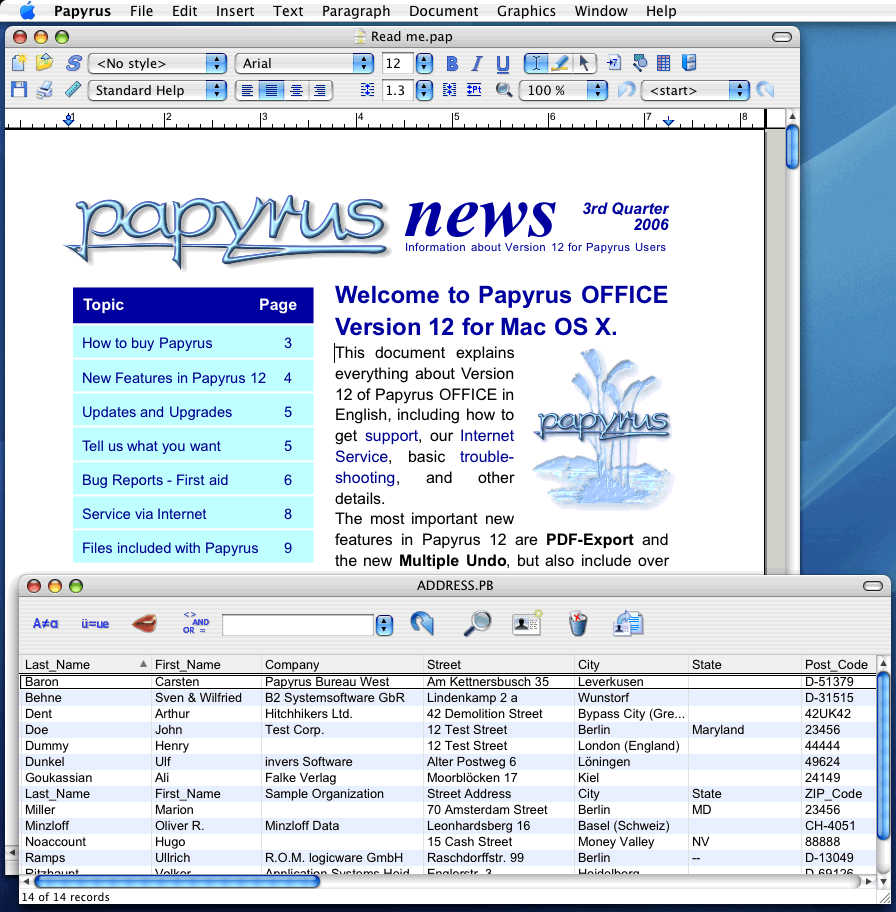
Task: Align paragraph left
Action: point(247,90)
